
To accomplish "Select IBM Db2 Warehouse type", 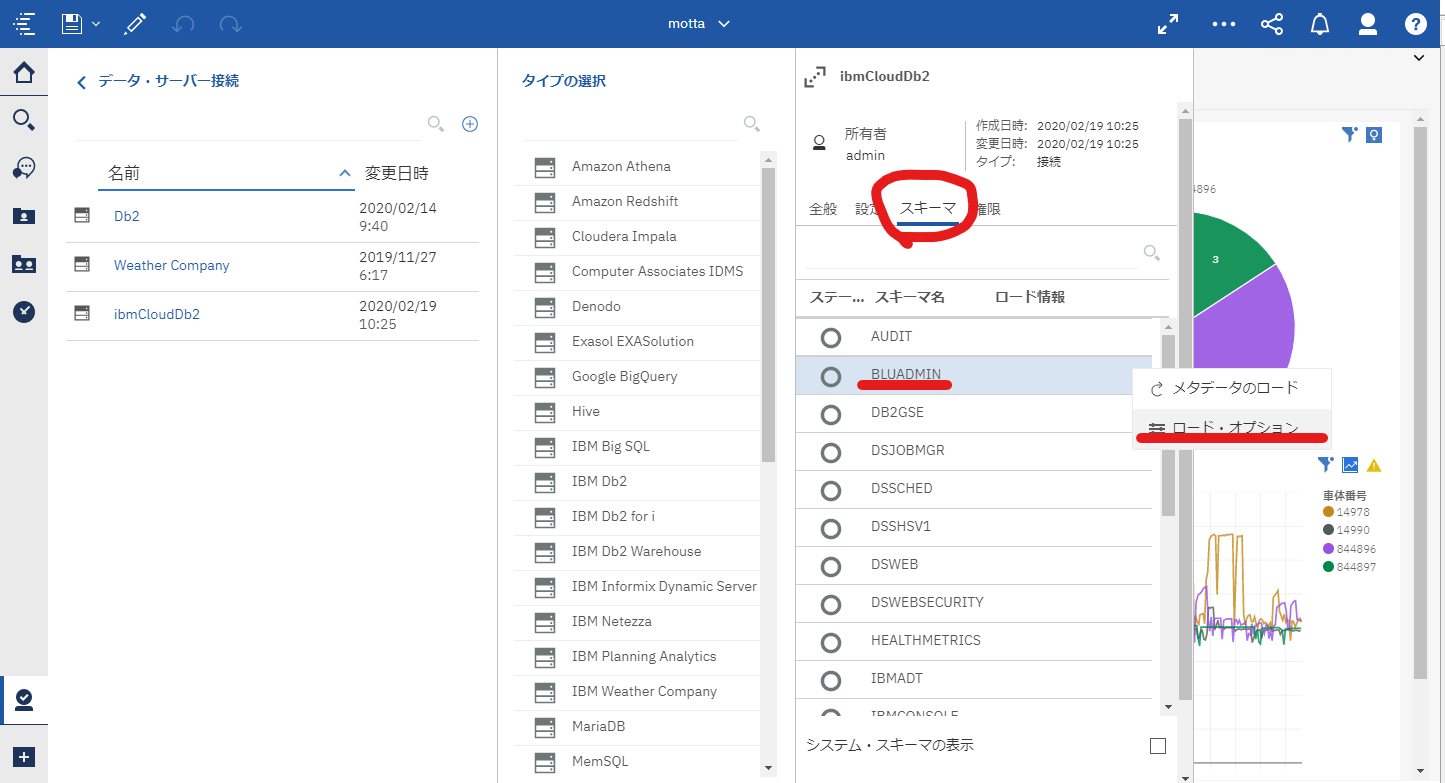I will [x=637, y=552].
